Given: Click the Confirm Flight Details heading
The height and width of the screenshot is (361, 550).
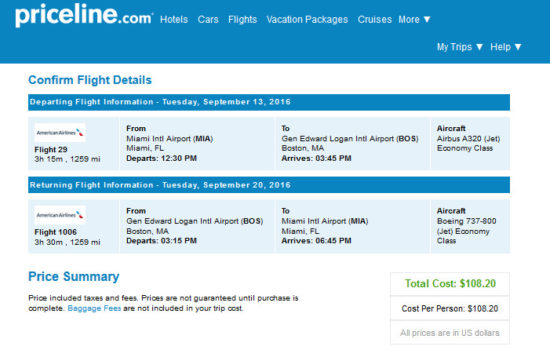Looking at the screenshot, I should 90,80.
